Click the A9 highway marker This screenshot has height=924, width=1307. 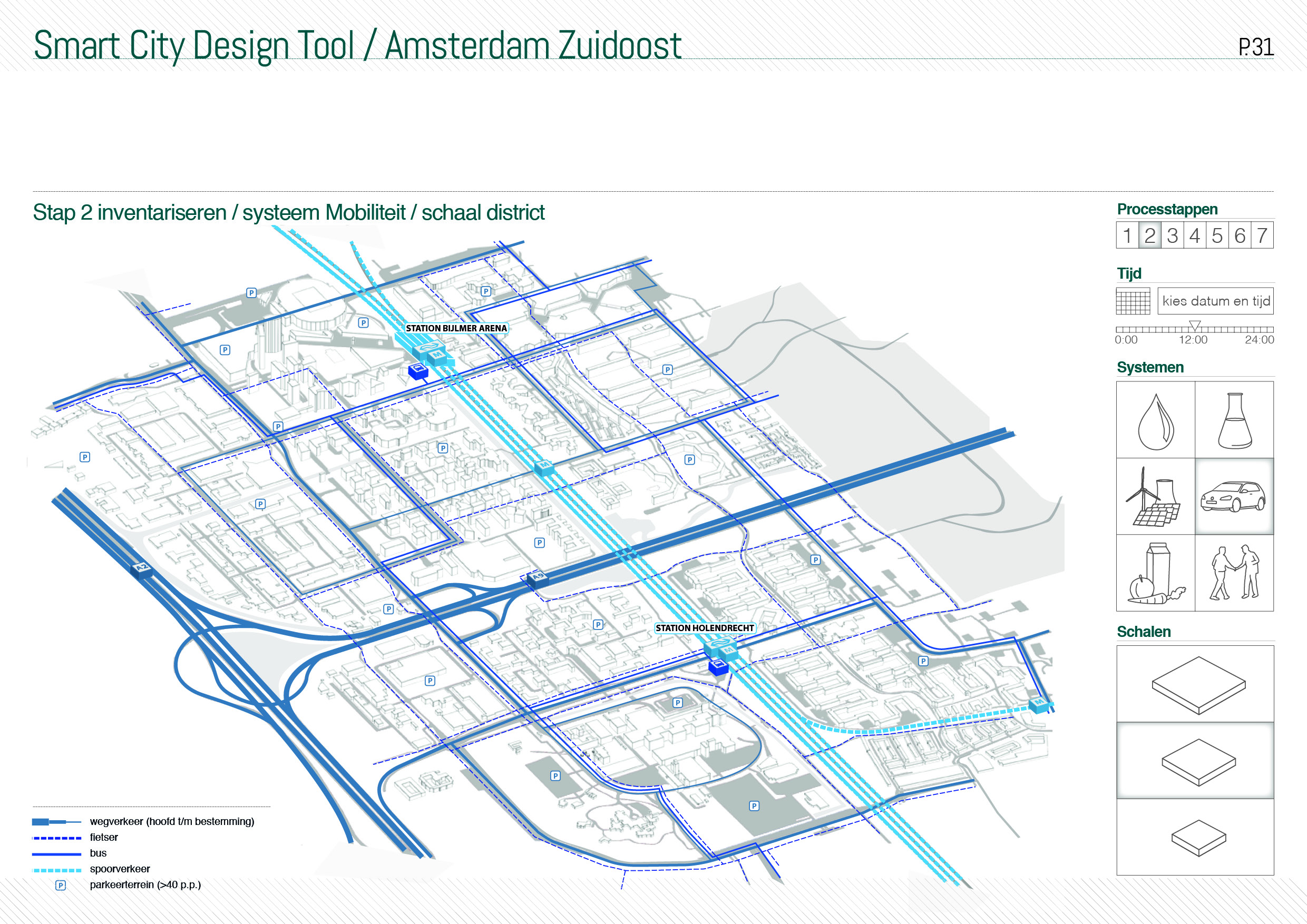[538, 579]
